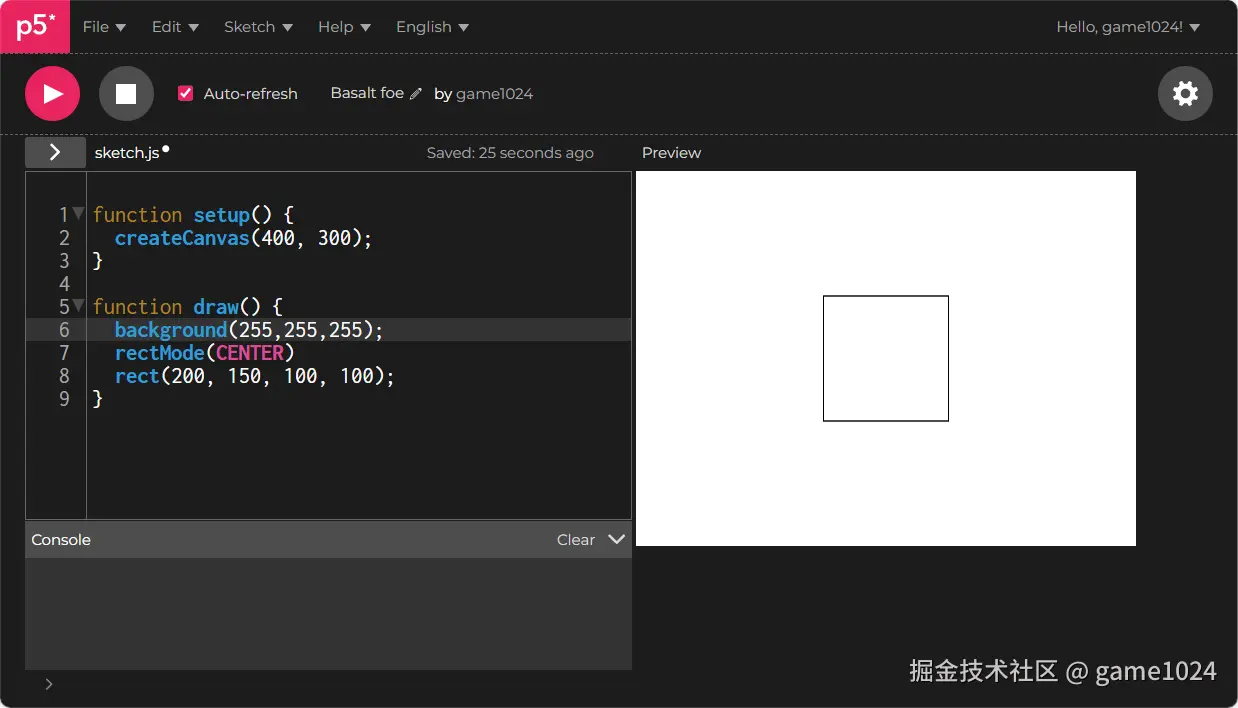Click the p5 logo home icon
This screenshot has height=708, width=1238.
coord(35,27)
